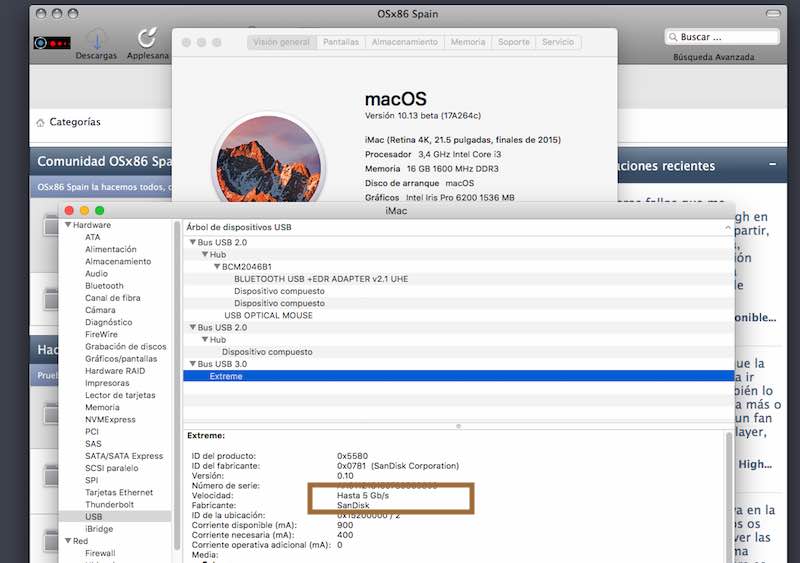Image resolution: width=800 pixels, height=563 pixels.
Task: Collapse the second Bus USB 2.0 node
Action: pos(192,327)
